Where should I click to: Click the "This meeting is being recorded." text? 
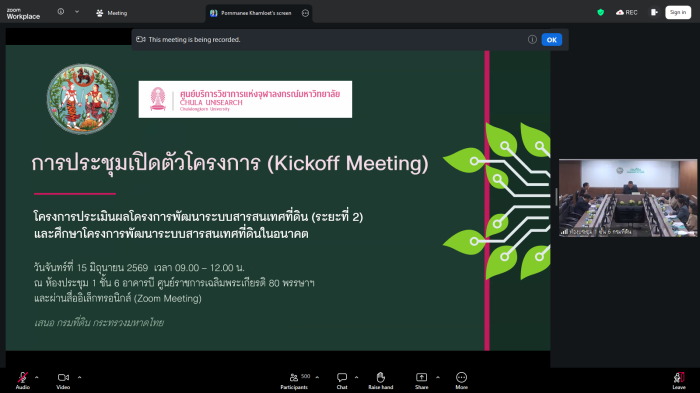point(194,40)
